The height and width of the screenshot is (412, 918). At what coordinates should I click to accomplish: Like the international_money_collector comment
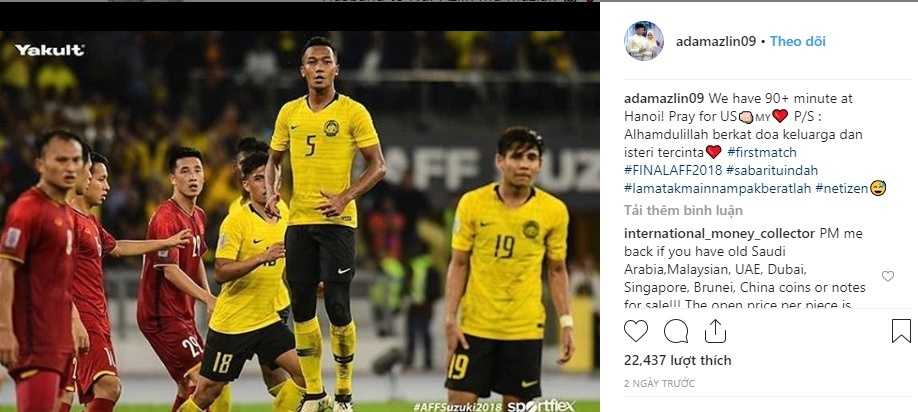[x=888, y=276]
